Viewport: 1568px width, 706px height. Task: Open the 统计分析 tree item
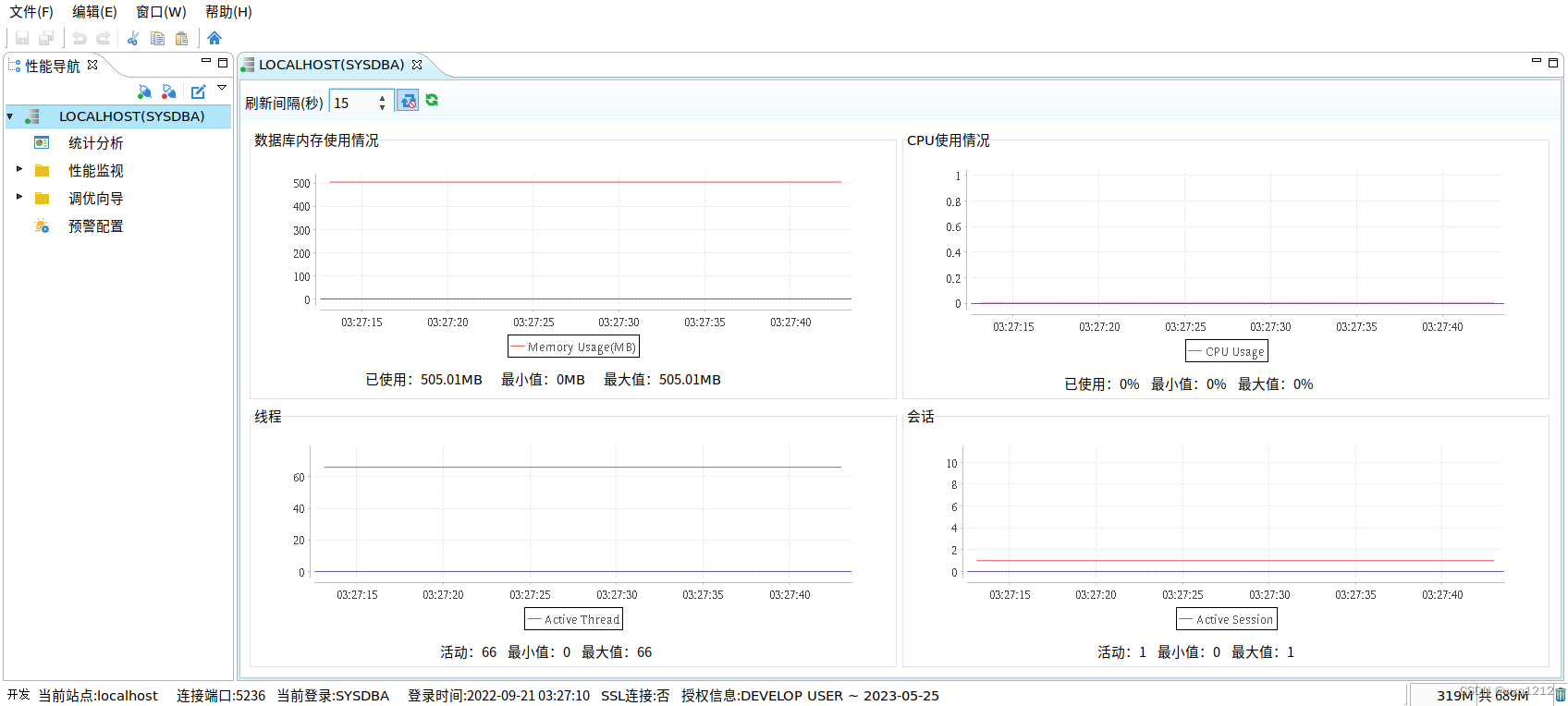pyautogui.click(x=96, y=143)
